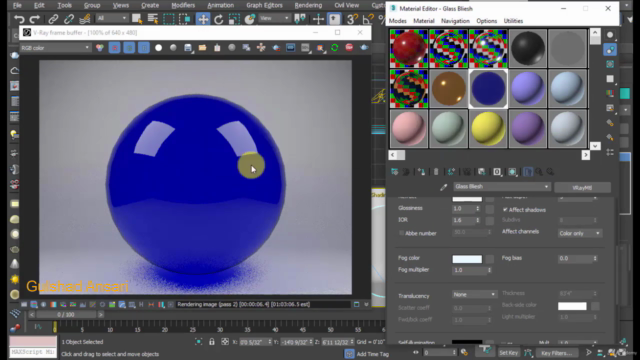Open the View reference coordinate dropdown
The width and height of the screenshot is (640, 360).
coord(274,18)
